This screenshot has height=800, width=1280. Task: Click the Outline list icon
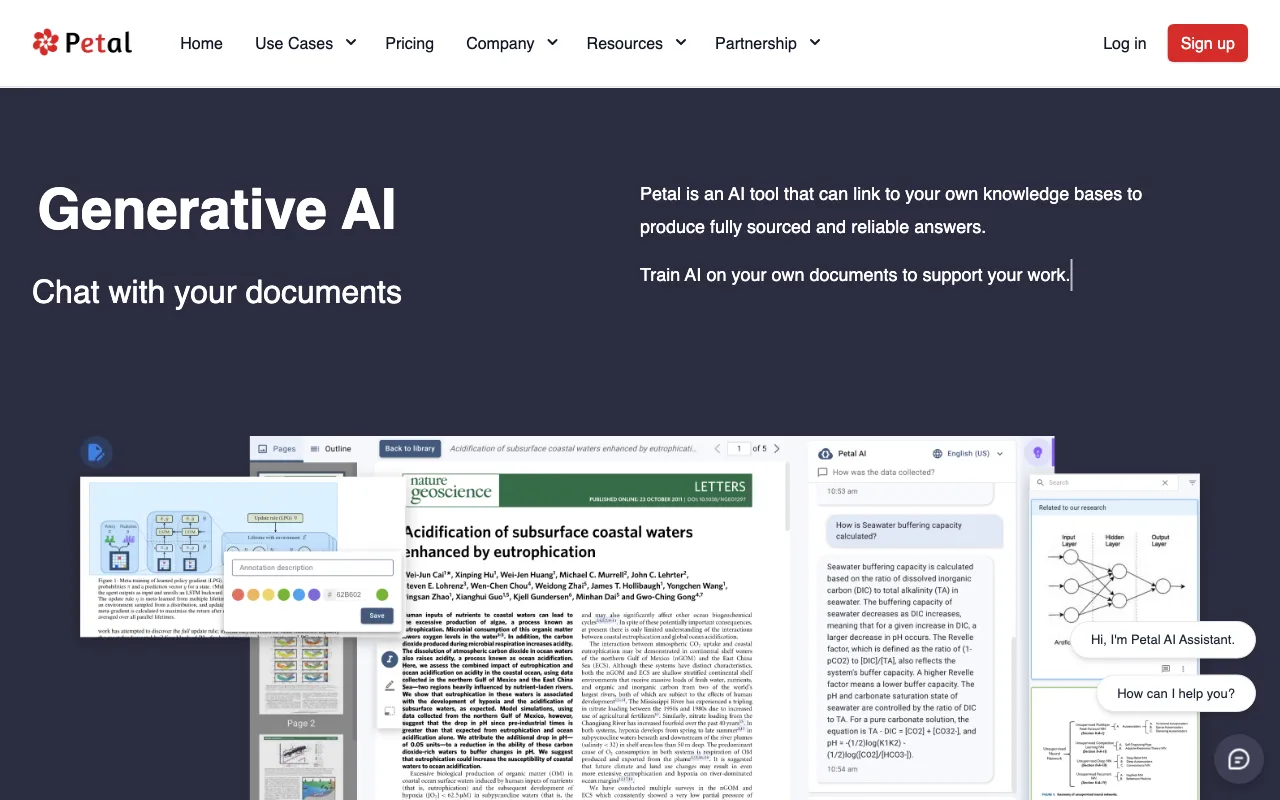point(315,449)
